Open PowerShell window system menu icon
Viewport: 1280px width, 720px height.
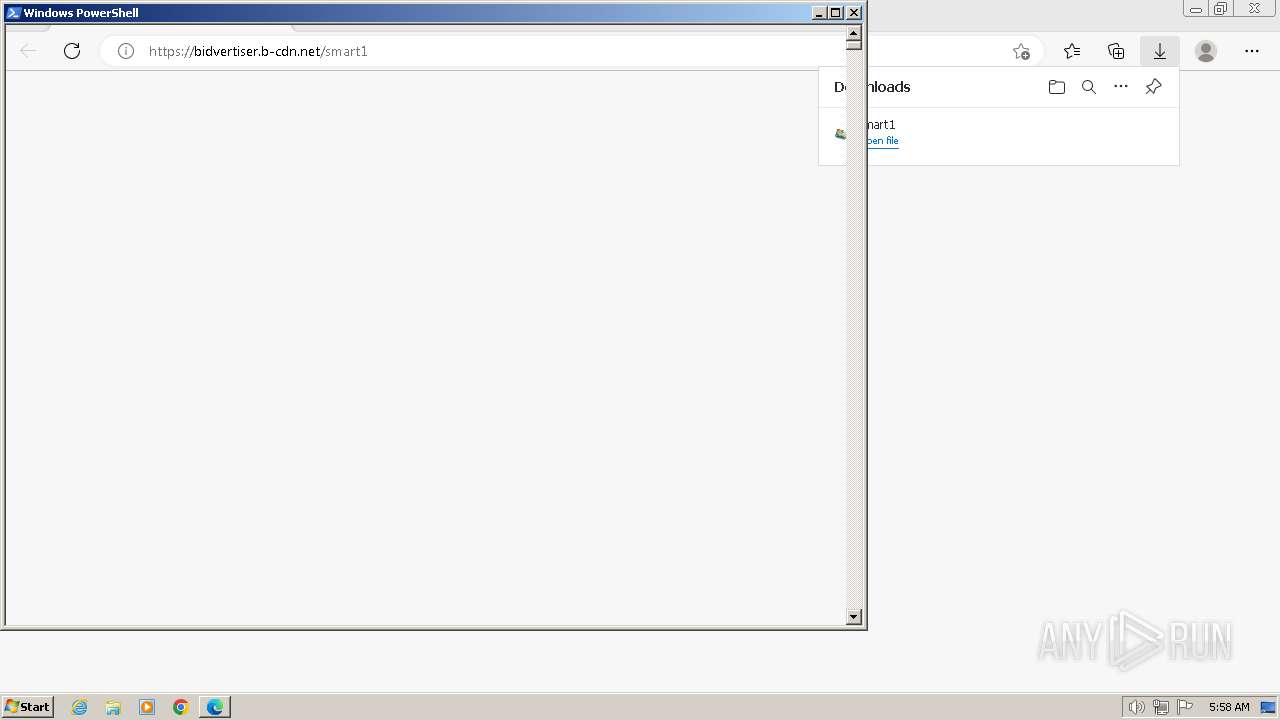pyautogui.click(x=13, y=13)
